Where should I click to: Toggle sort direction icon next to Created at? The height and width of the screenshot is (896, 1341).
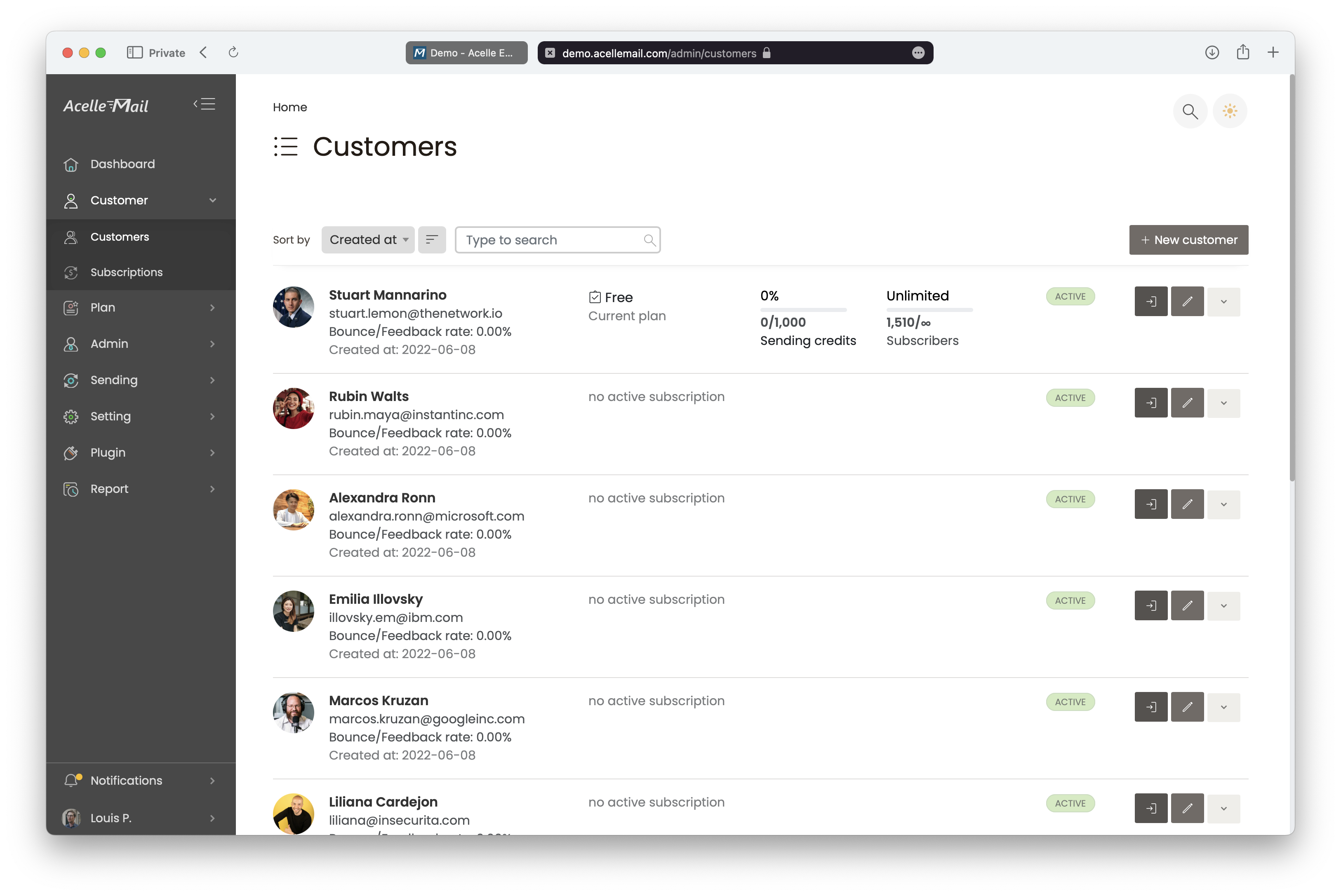pos(432,239)
